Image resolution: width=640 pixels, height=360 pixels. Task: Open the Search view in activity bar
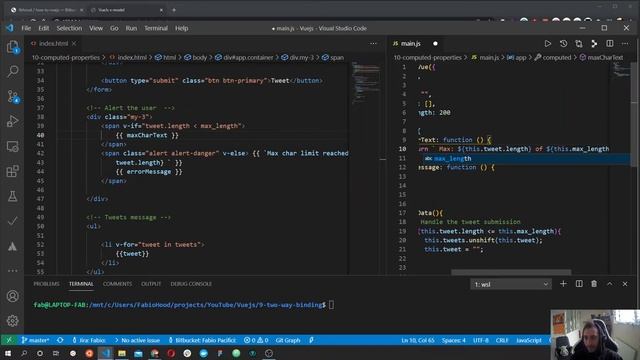(13, 71)
